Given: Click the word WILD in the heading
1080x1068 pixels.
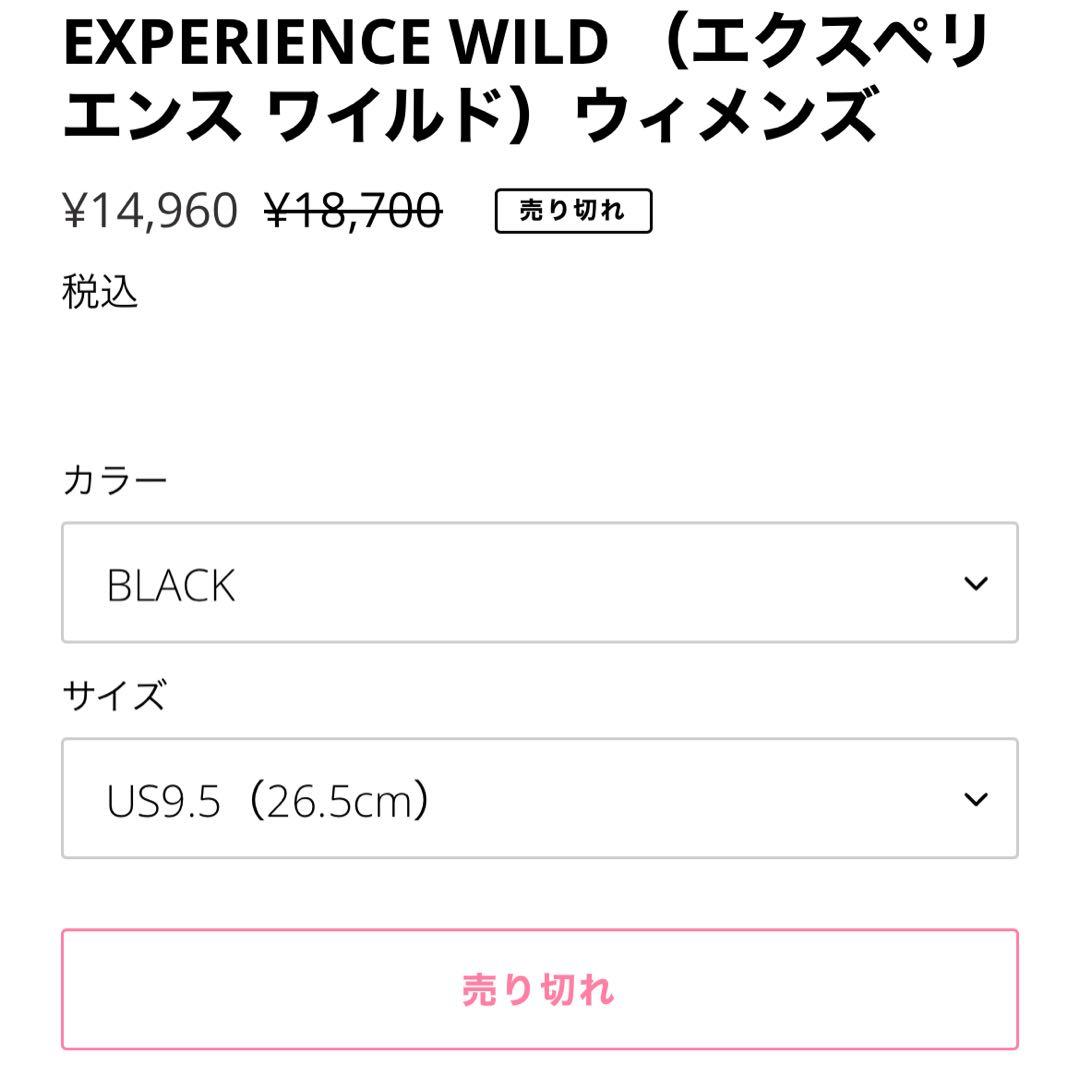Looking at the screenshot, I should (529, 43).
